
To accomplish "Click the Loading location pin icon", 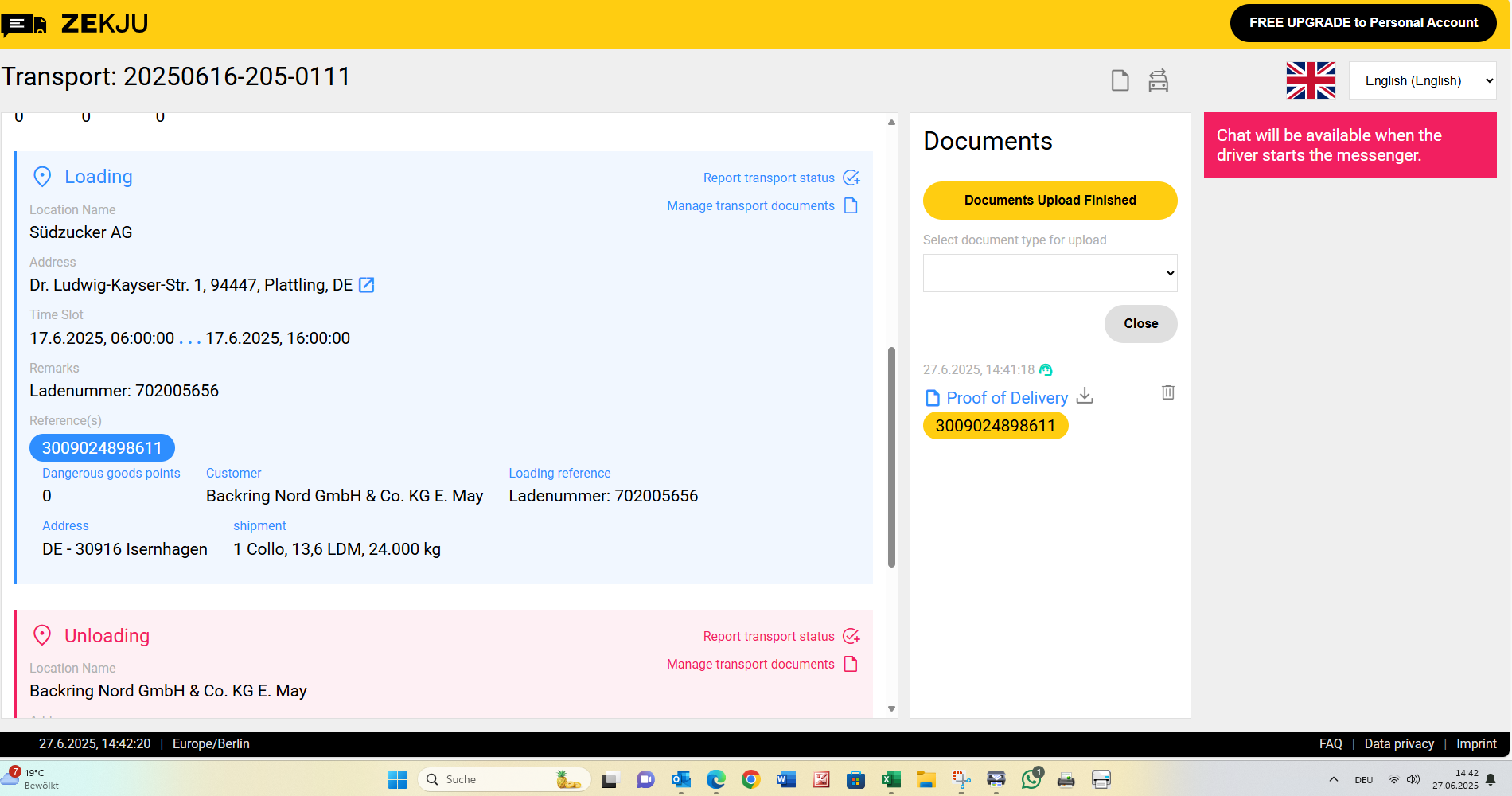I will [42, 177].
